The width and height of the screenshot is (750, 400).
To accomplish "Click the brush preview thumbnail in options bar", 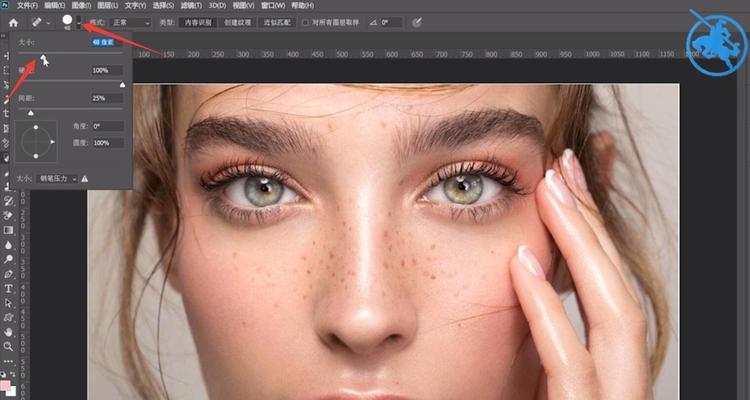I will pos(67,22).
